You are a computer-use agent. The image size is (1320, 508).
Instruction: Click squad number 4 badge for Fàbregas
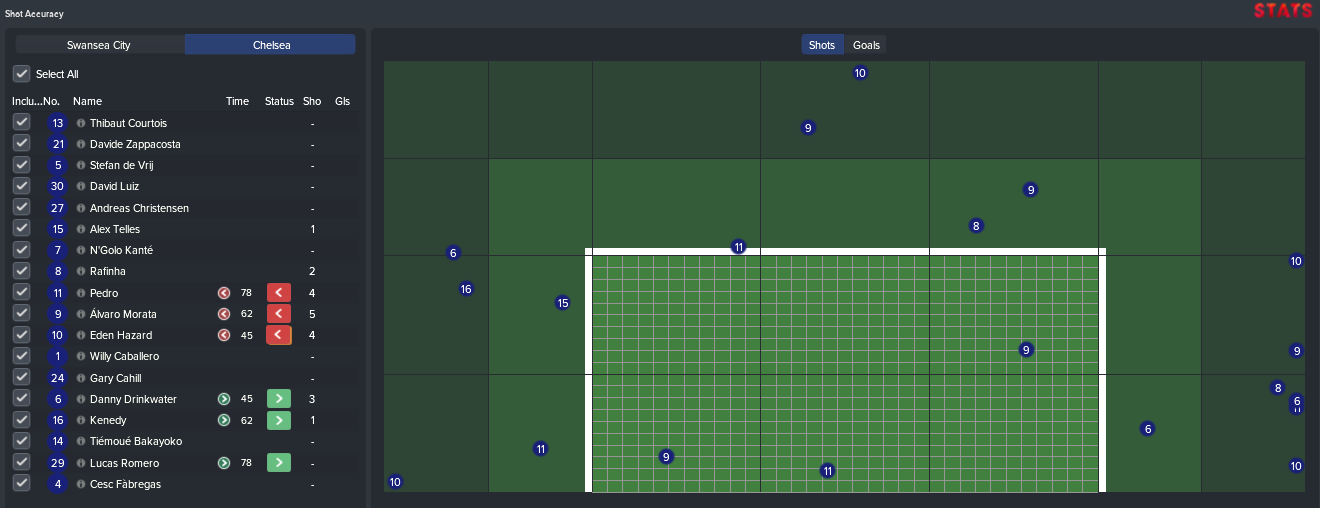(x=57, y=484)
